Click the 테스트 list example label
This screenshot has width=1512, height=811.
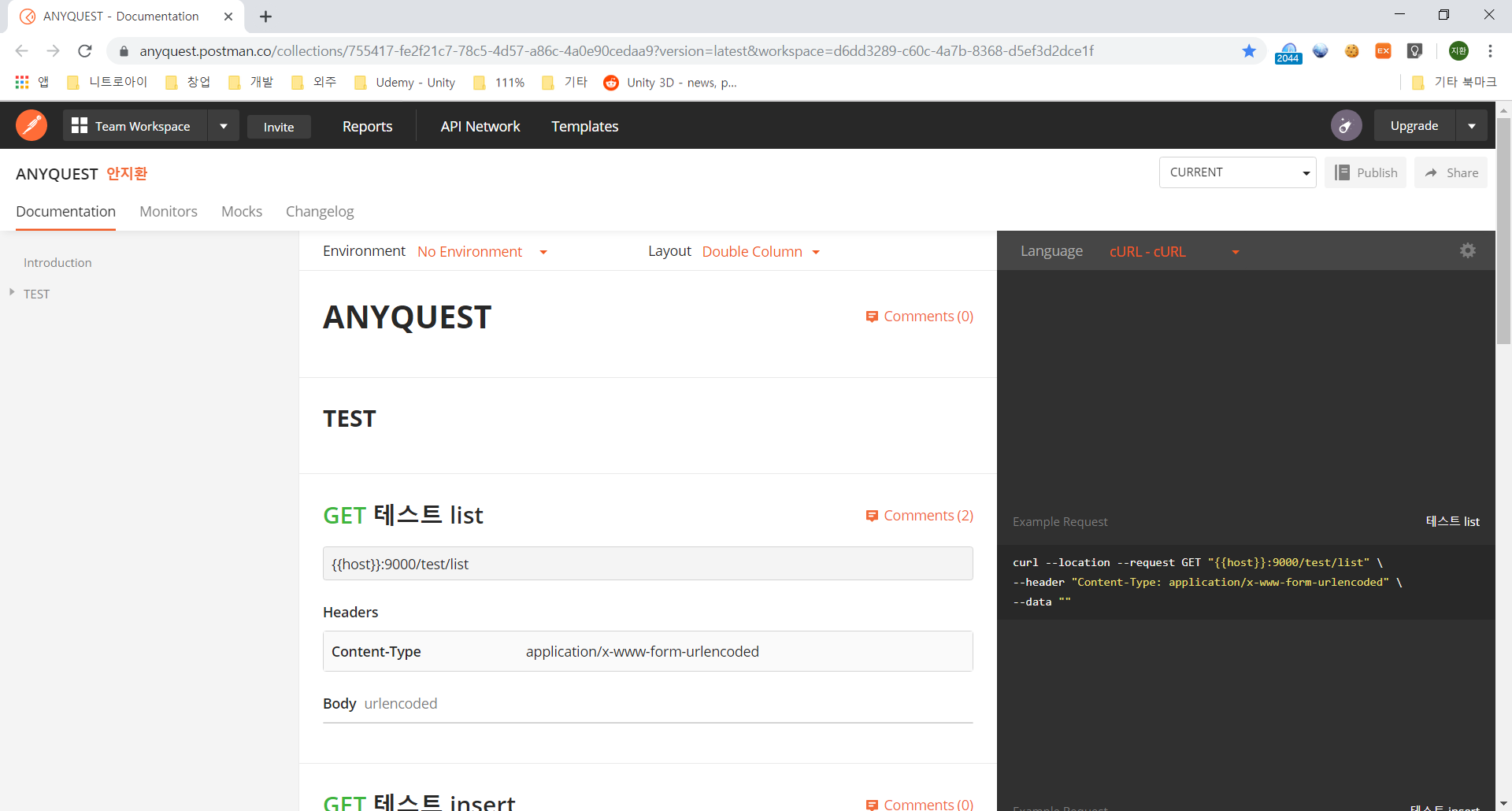tap(1452, 522)
